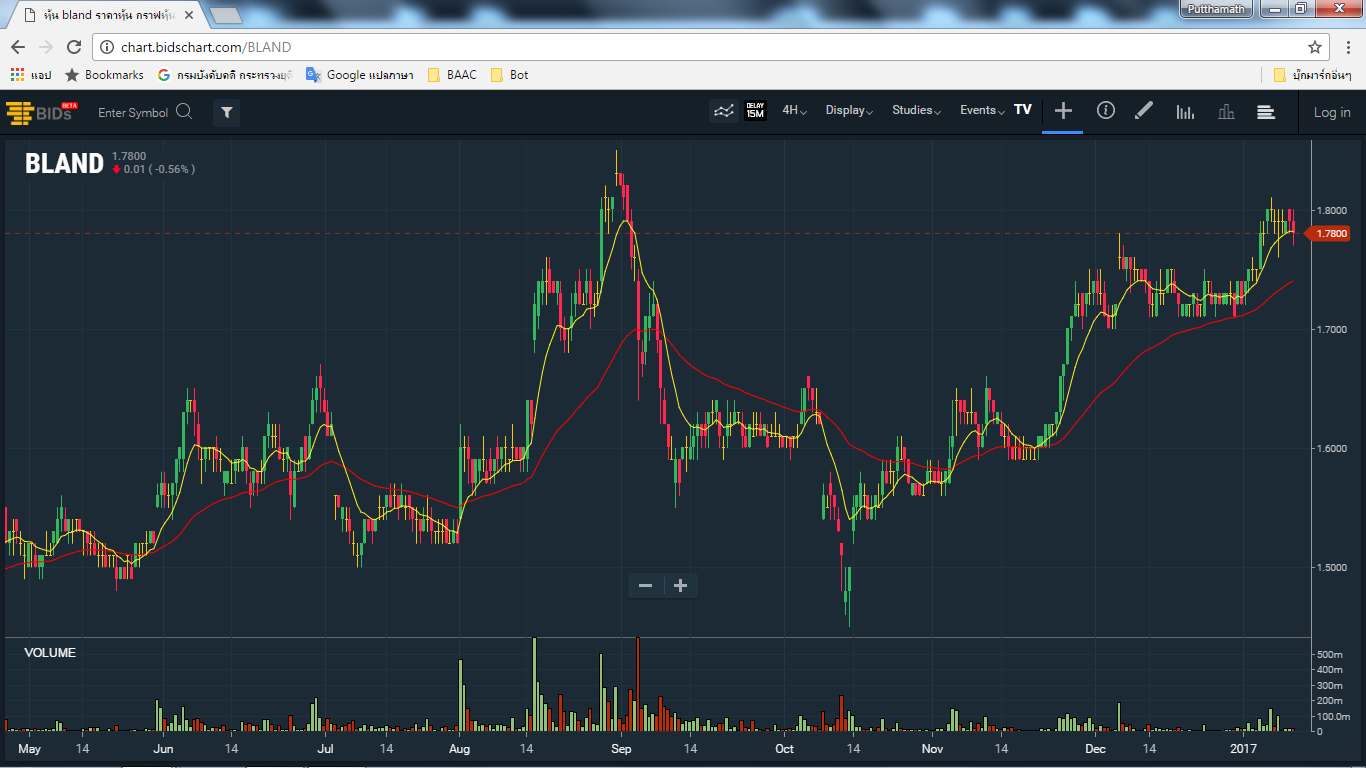Click site info icon in address bar

(107, 47)
